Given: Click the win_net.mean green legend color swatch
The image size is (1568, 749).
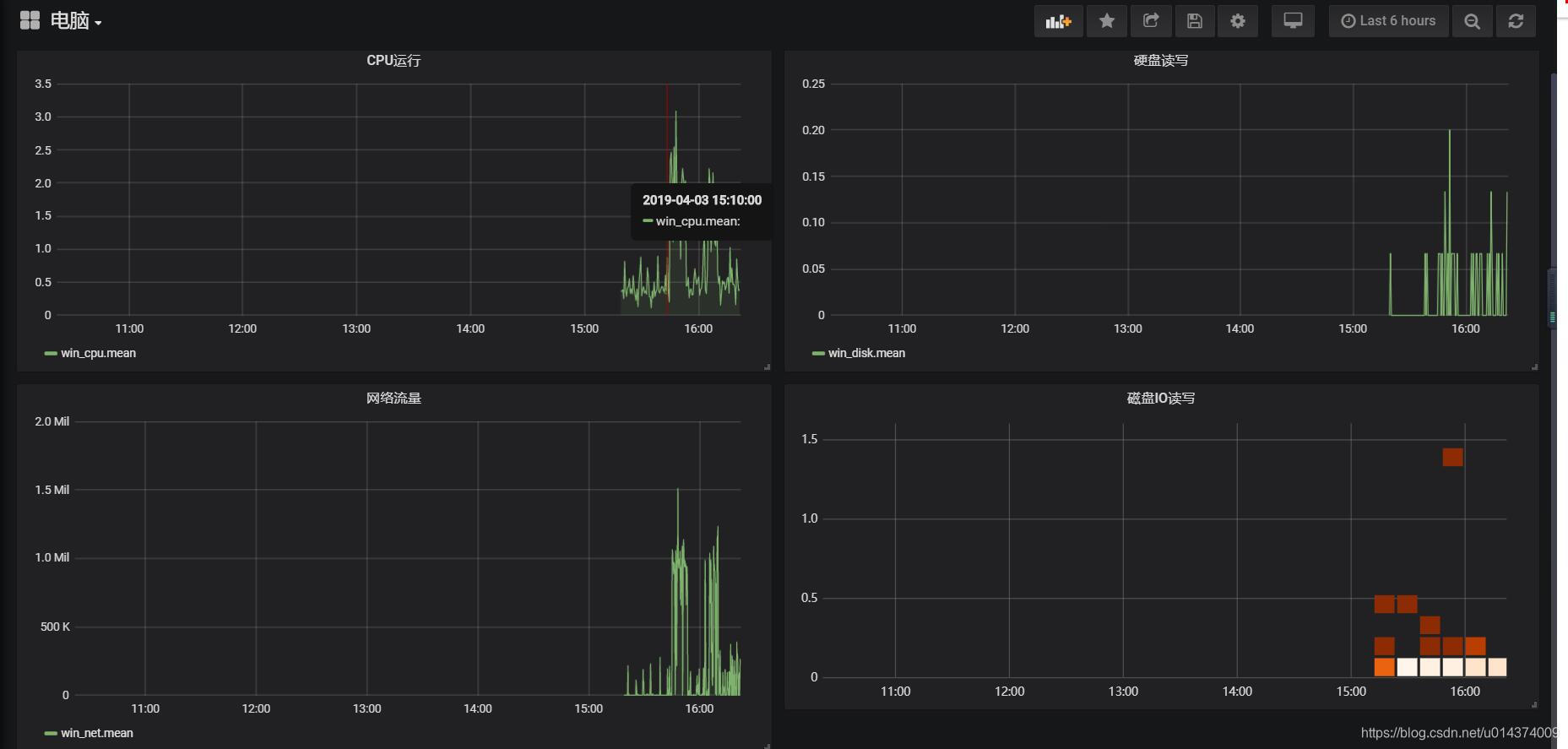Looking at the screenshot, I should tap(51, 734).
